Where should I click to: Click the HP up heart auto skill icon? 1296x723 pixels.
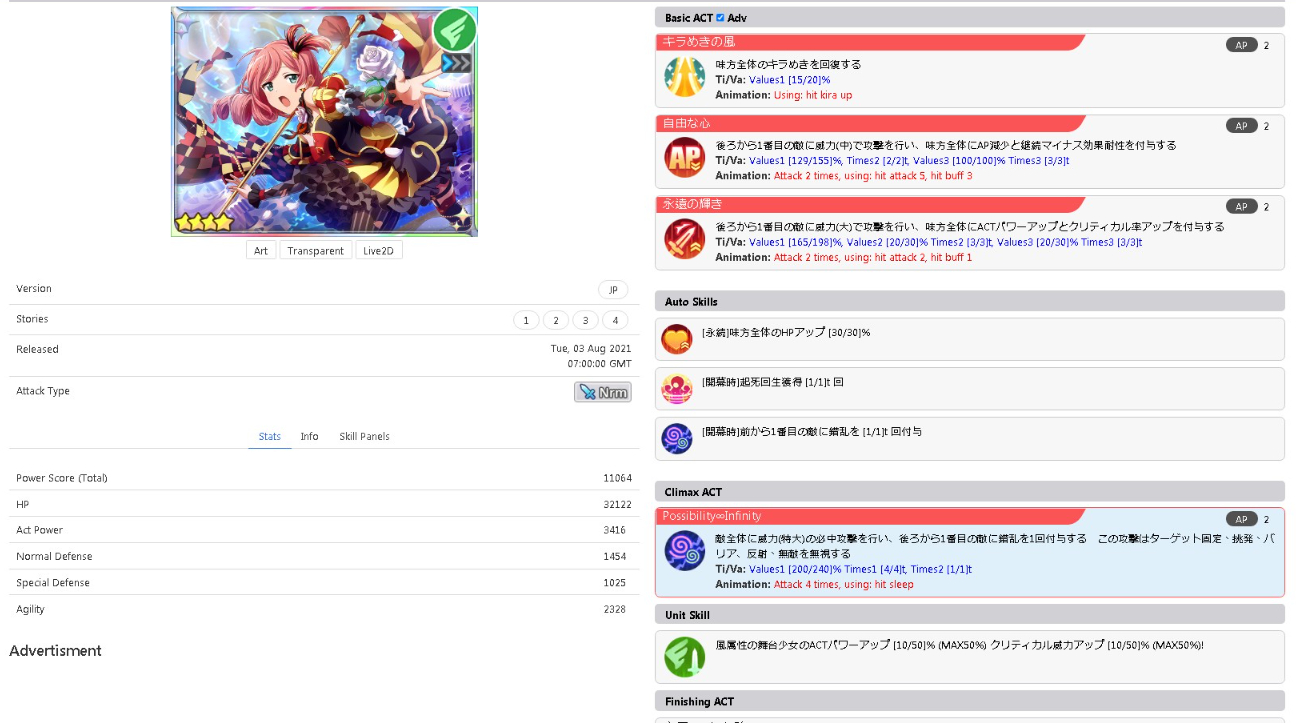coord(677,339)
